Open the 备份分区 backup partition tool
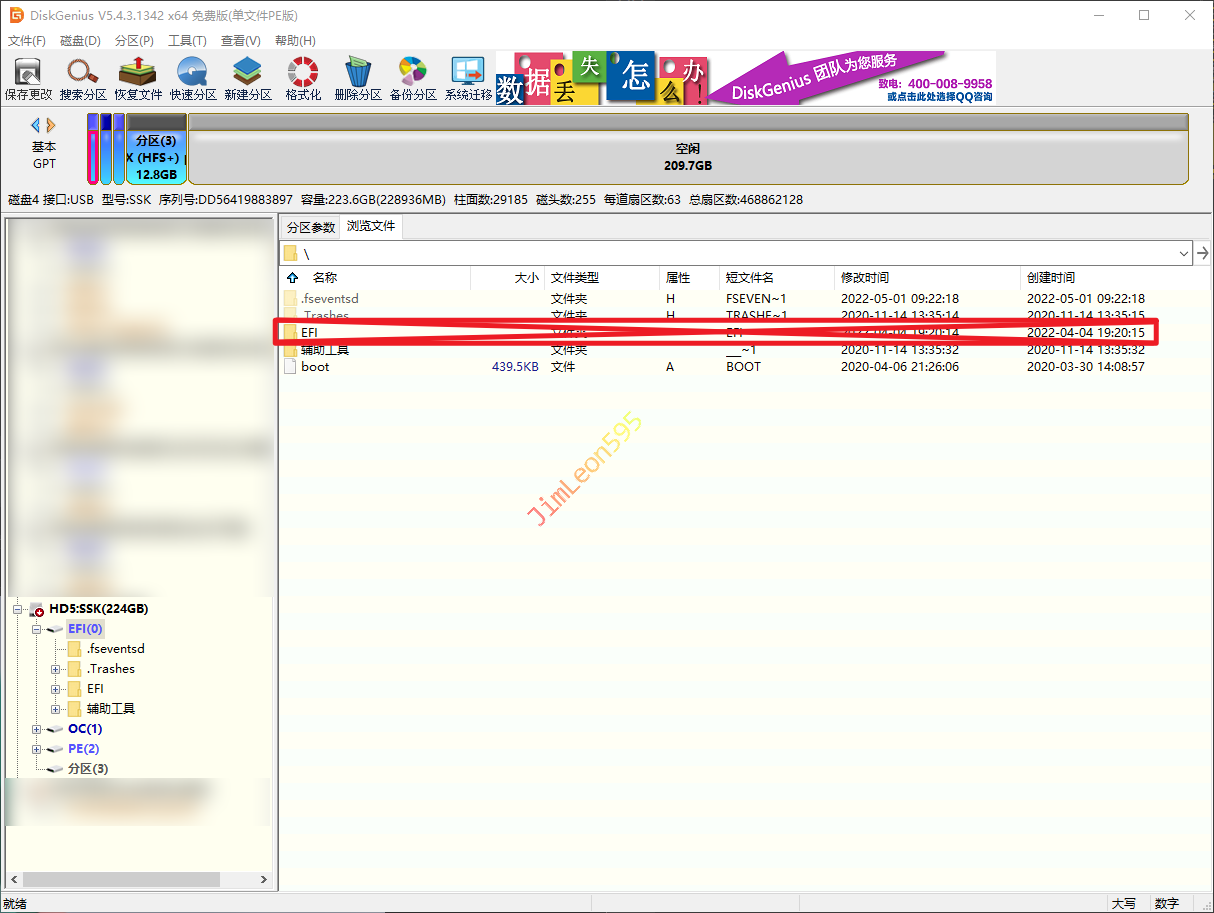The height and width of the screenshot is (913, 1214). tap(413, 78)
